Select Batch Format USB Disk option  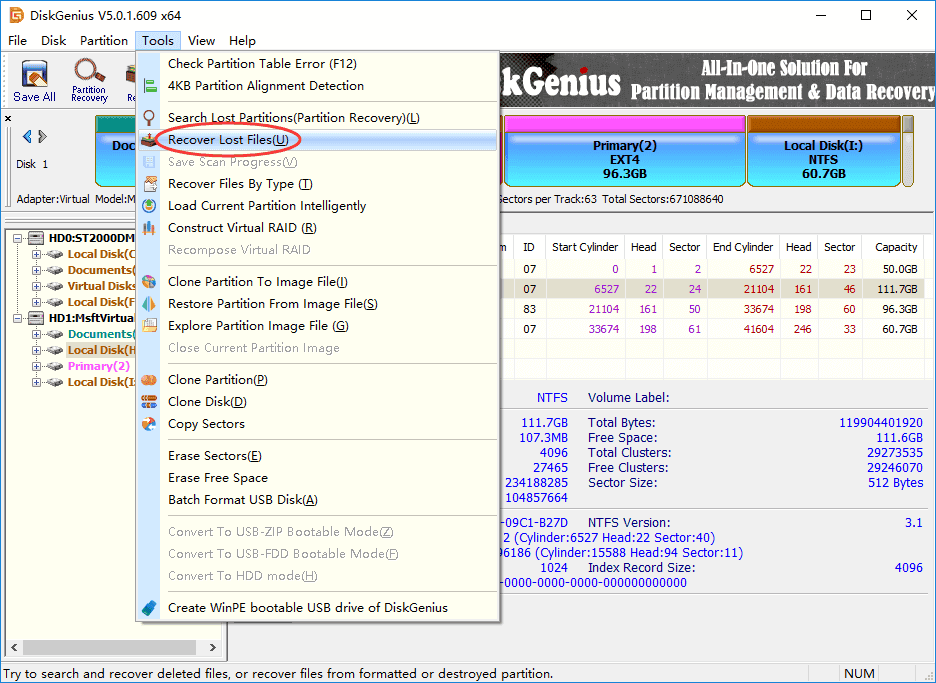coord(242,500)
